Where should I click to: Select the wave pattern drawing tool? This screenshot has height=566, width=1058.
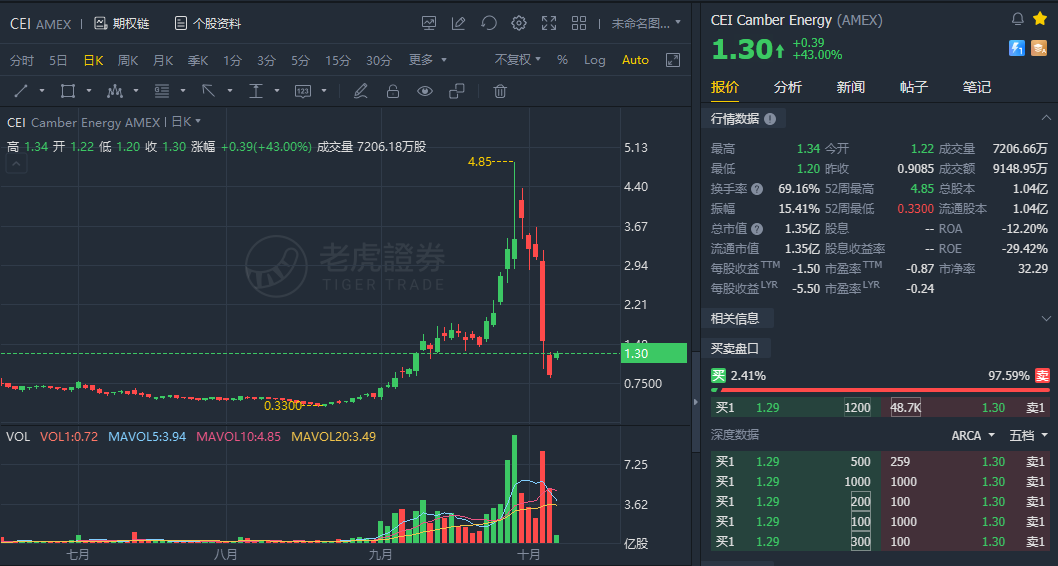(115, 91)
